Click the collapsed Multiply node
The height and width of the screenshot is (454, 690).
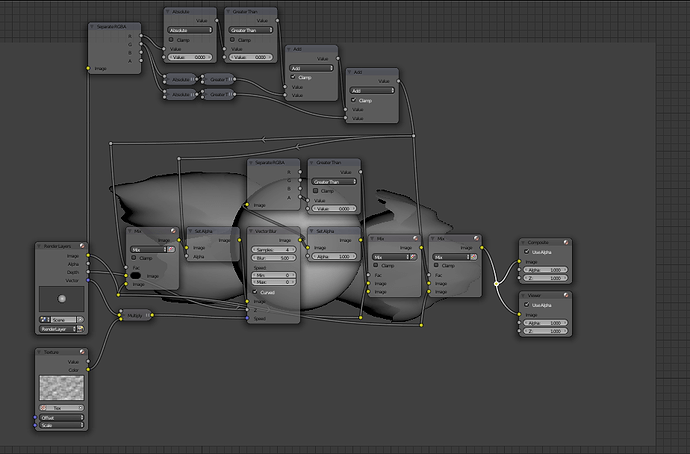coord(136,315)
